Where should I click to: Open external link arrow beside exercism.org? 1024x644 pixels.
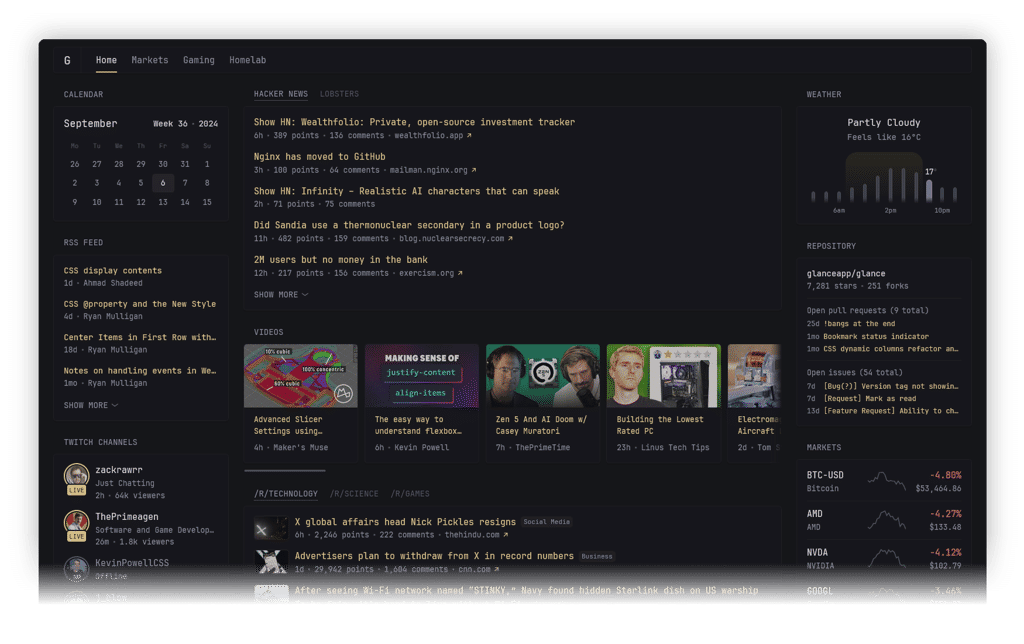point(460,274)
